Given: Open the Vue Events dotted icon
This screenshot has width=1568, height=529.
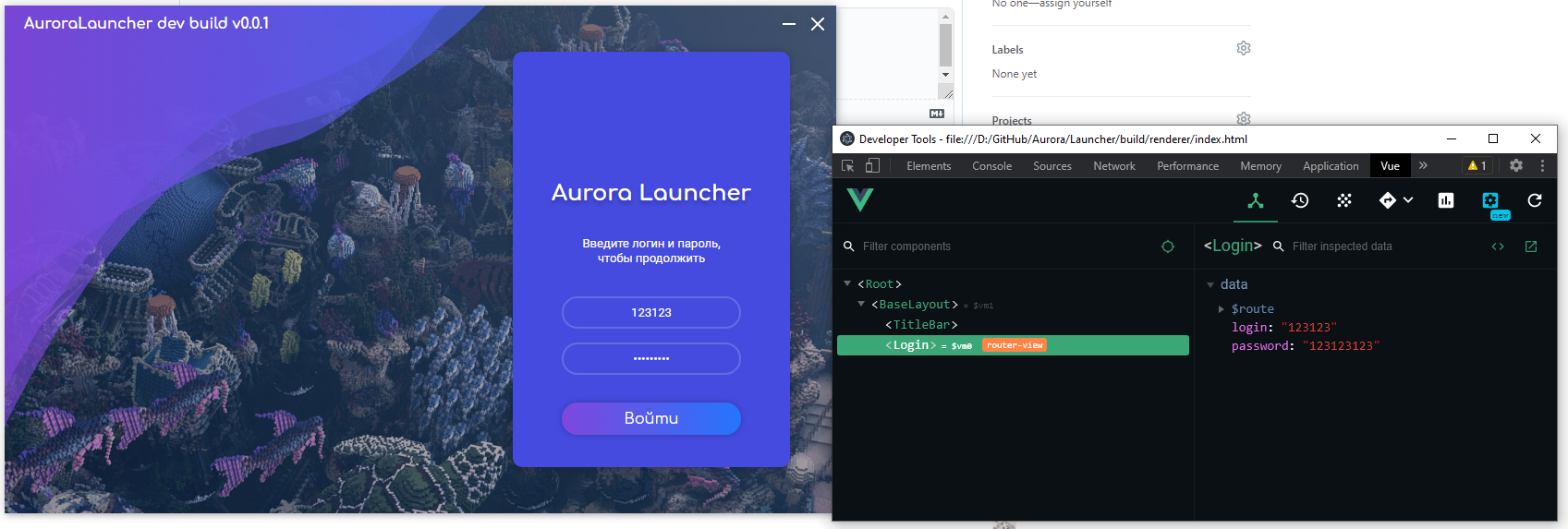Looking at the screenshot, I should point(1344,200).
